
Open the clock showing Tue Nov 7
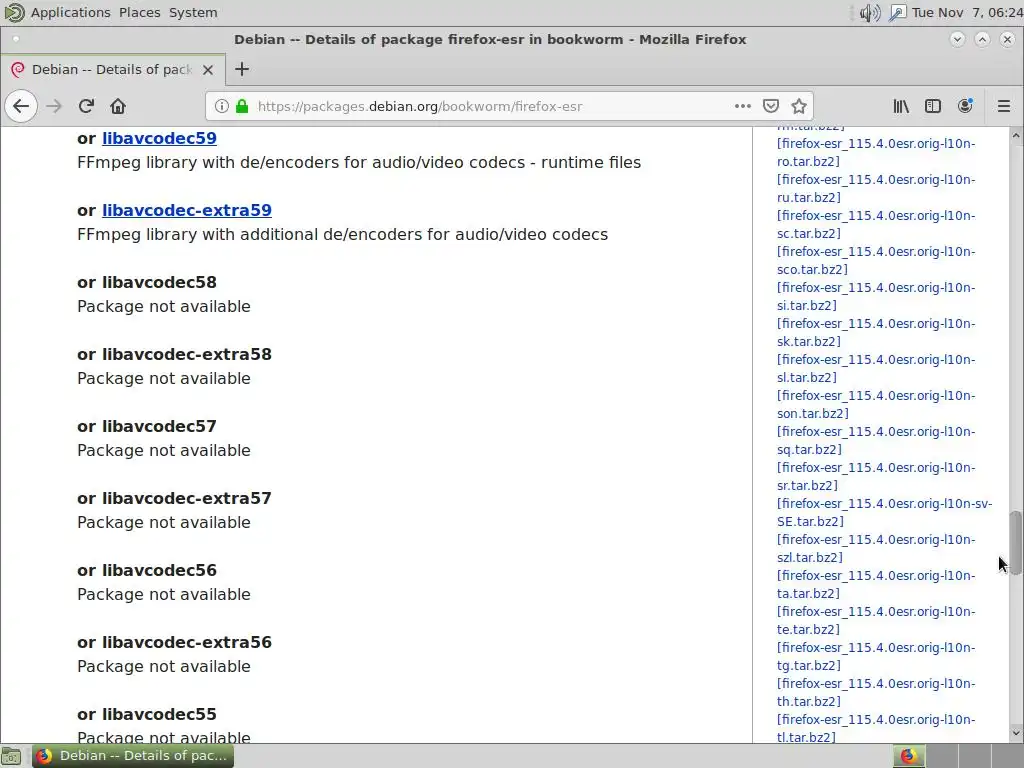click(x=967, y=12)
